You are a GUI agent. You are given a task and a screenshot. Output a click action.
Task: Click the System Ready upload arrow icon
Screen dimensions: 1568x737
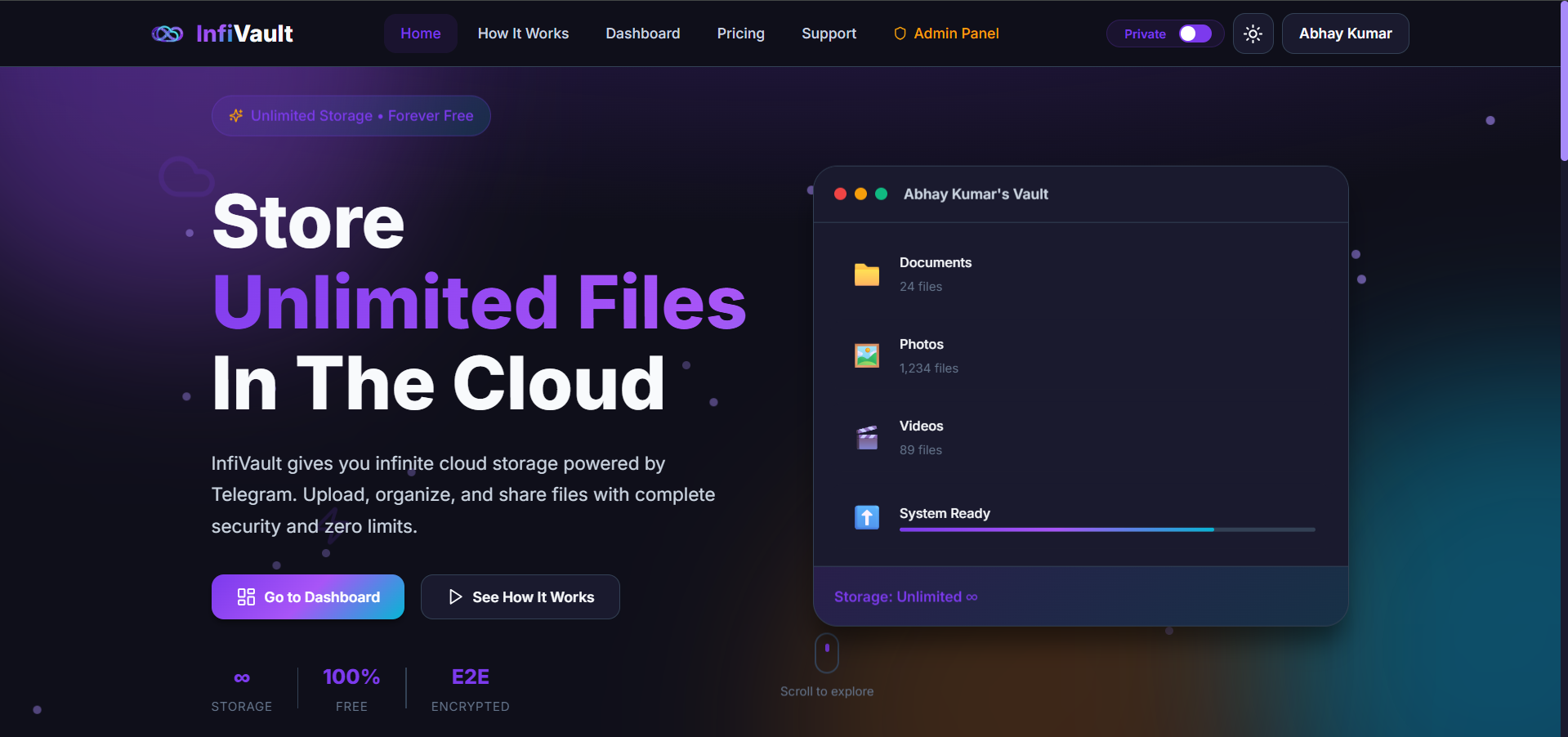click(x=867, y=517)
